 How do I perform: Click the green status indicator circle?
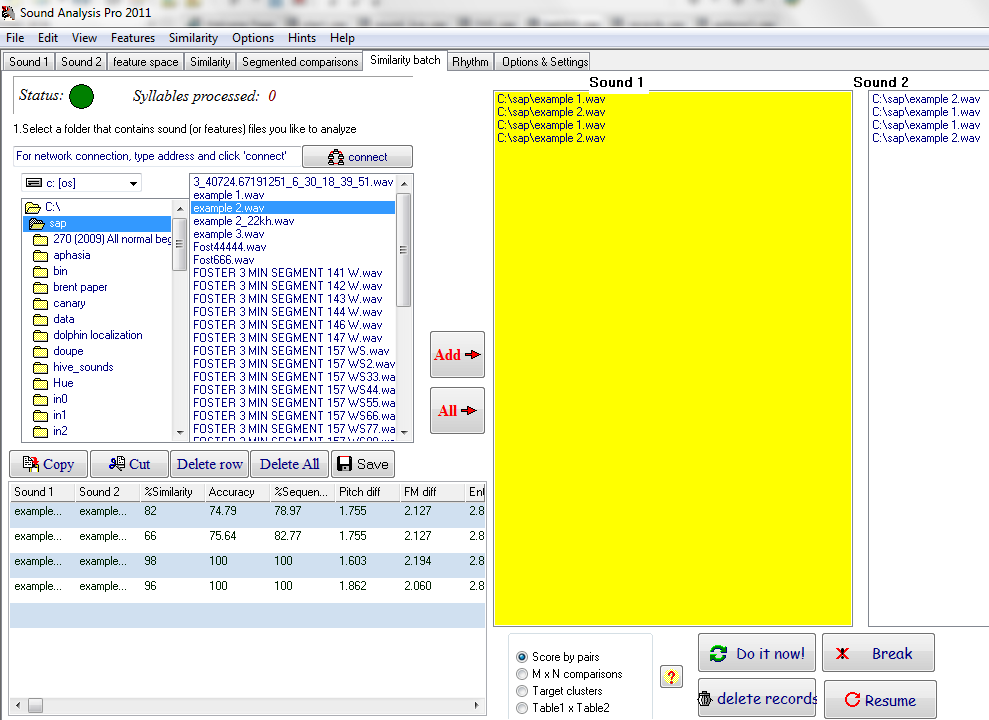pyautogui.click(x=82, y=97)
